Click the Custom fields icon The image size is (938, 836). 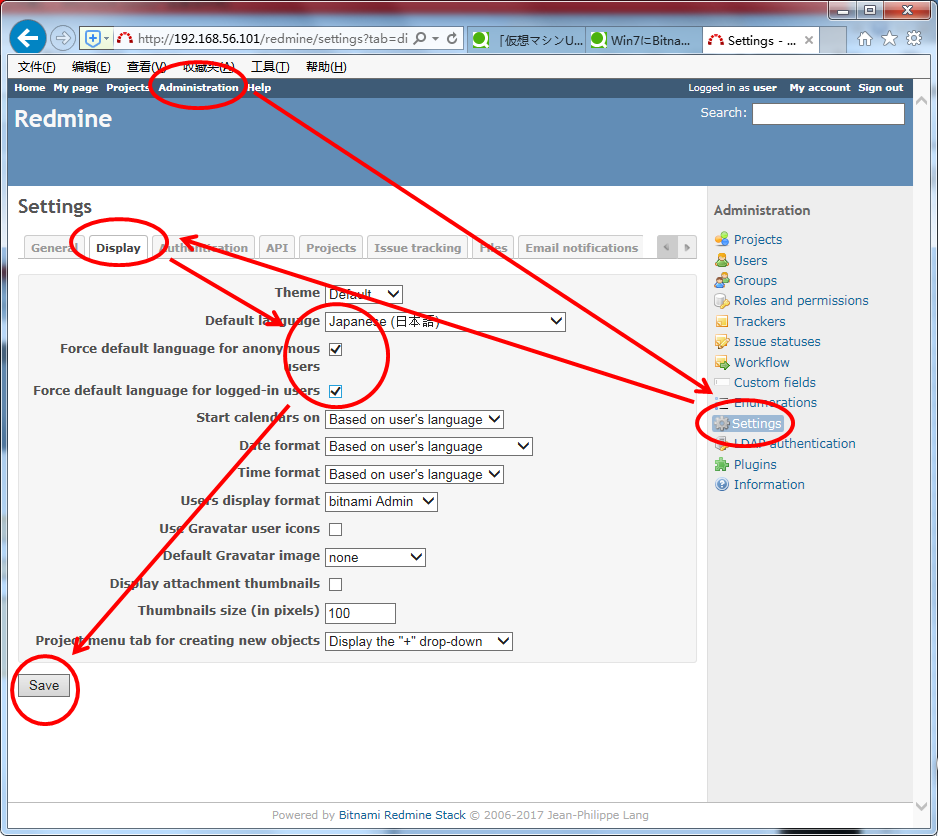pos(722,382)
